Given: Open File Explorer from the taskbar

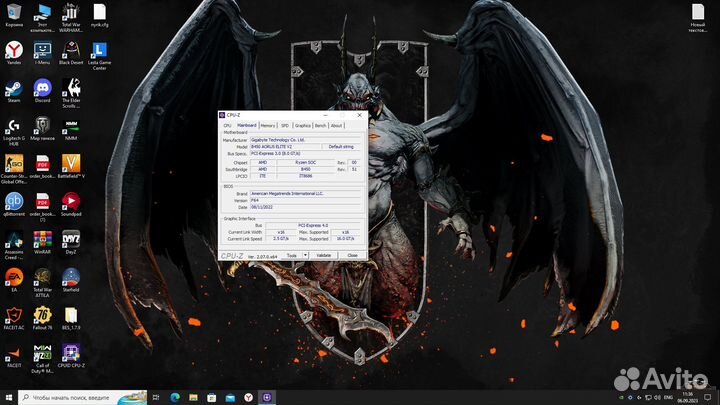Looking at the screenshot, I should (193, 397).
